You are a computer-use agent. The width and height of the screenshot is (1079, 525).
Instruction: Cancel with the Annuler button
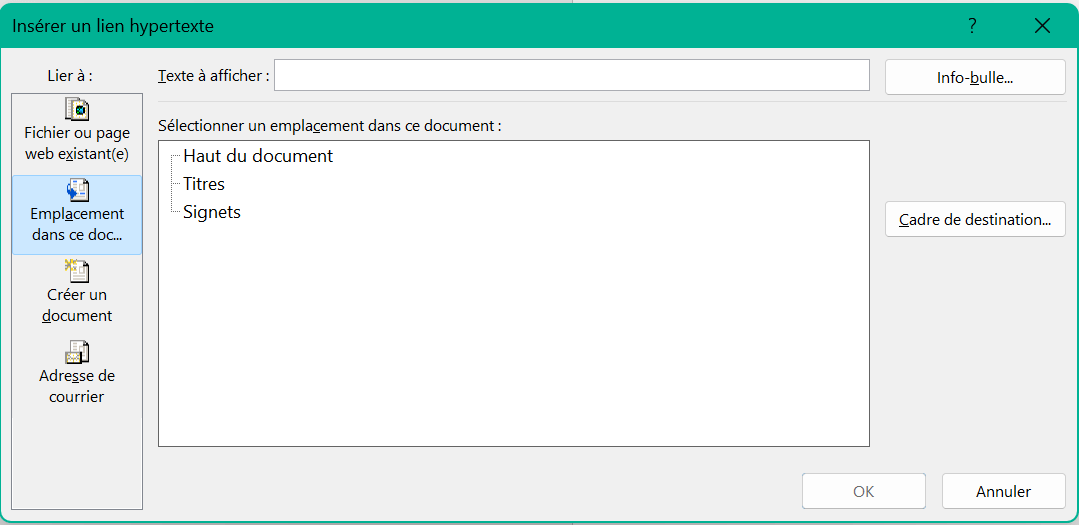click(x=1003, y=491)
